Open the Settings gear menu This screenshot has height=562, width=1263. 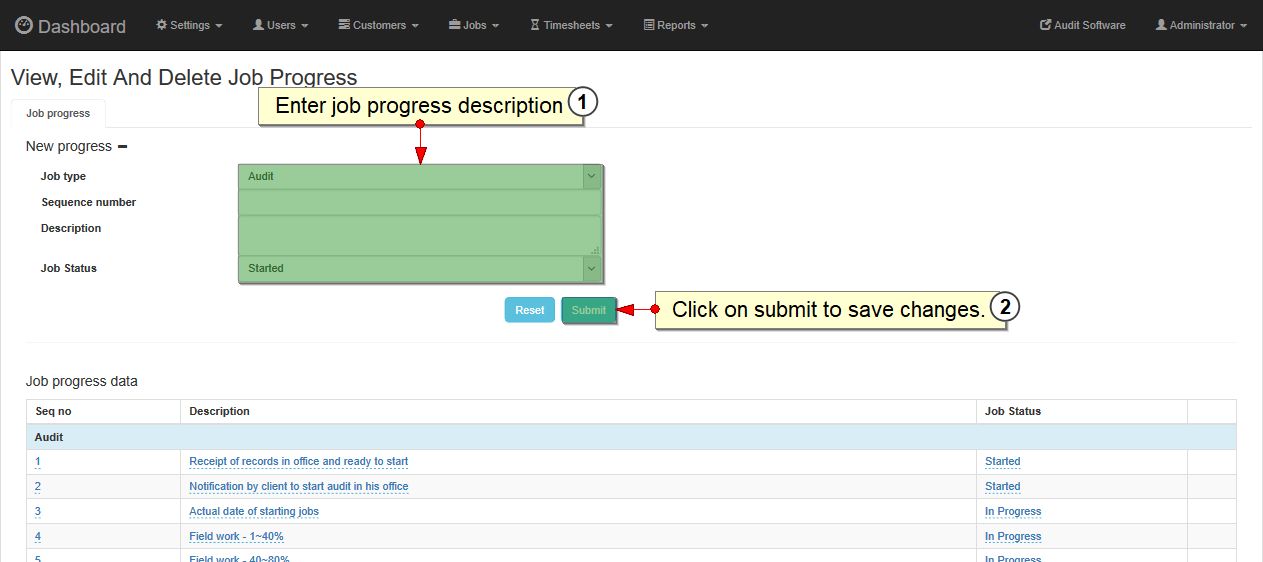[189, 25]
